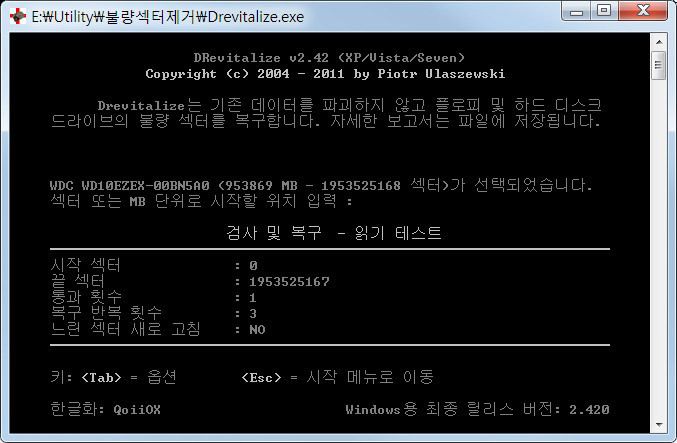Click the scrollbar down arrow
The height and width of the screenshot is (443, 677).
658,425
